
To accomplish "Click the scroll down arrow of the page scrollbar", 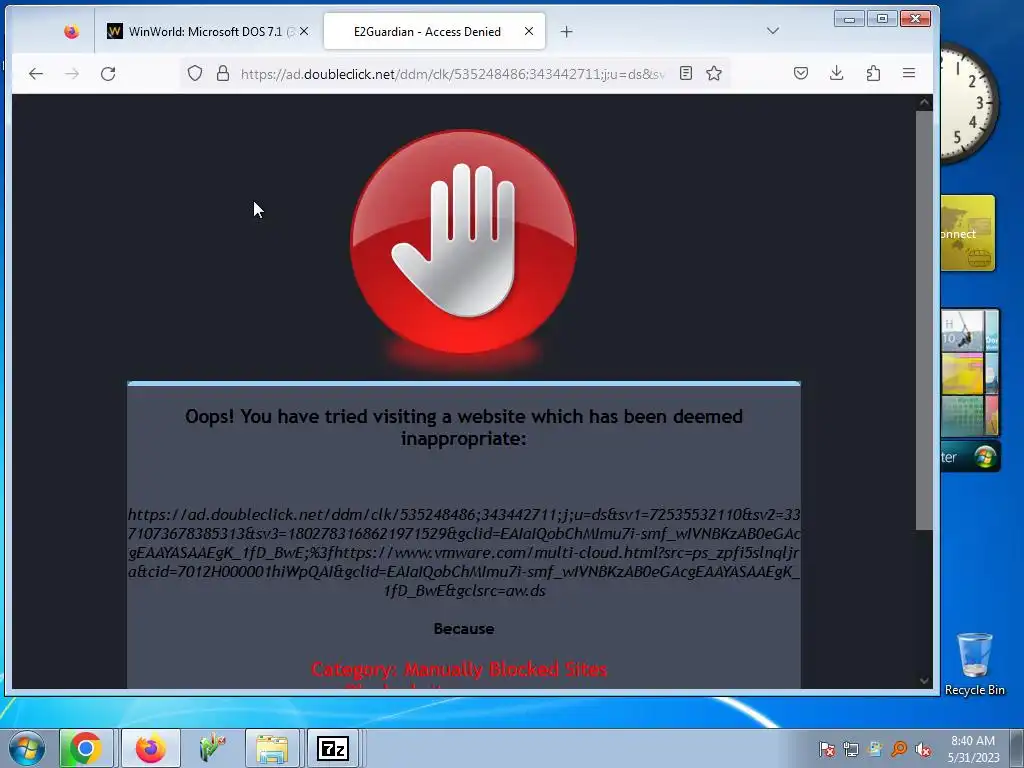I will click(x=924, y=680).
